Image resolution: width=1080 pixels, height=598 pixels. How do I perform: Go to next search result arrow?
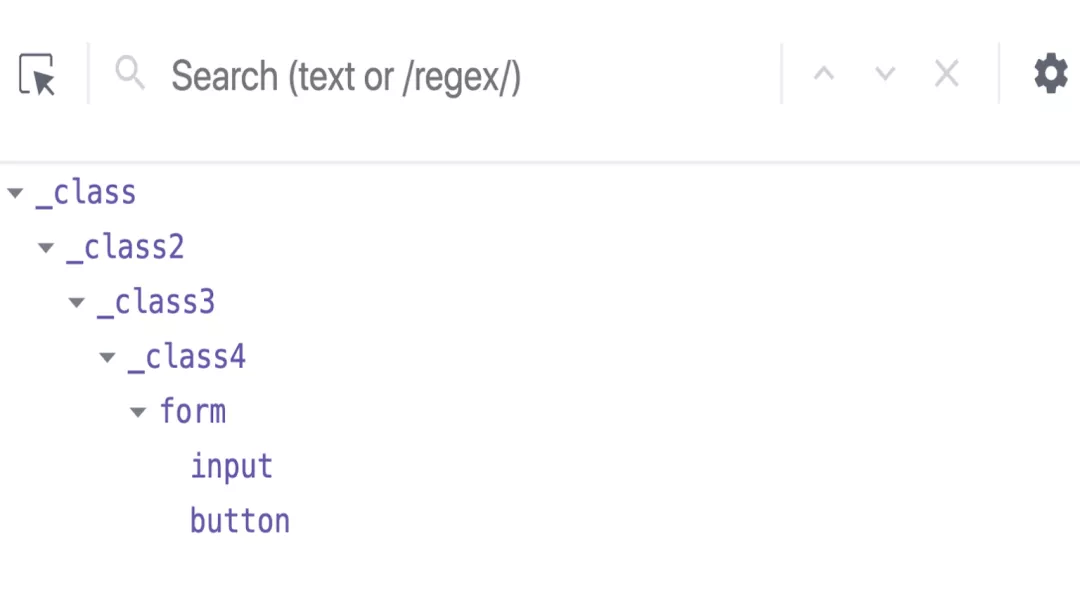pos(885,74)
